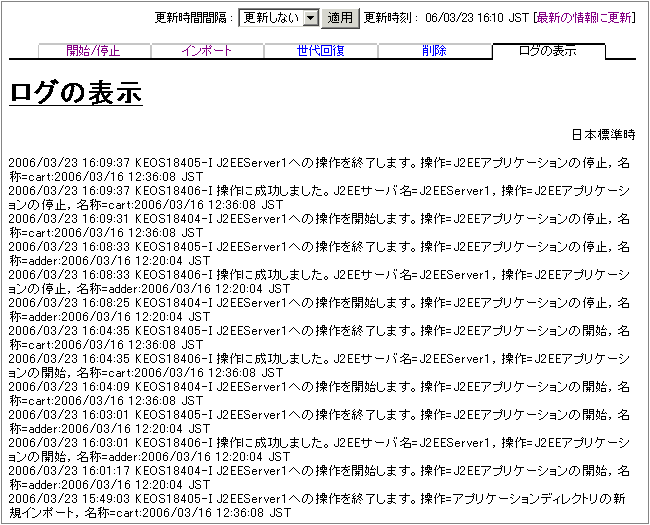Click the 最新の情報に更新 link

pos(584,18)
